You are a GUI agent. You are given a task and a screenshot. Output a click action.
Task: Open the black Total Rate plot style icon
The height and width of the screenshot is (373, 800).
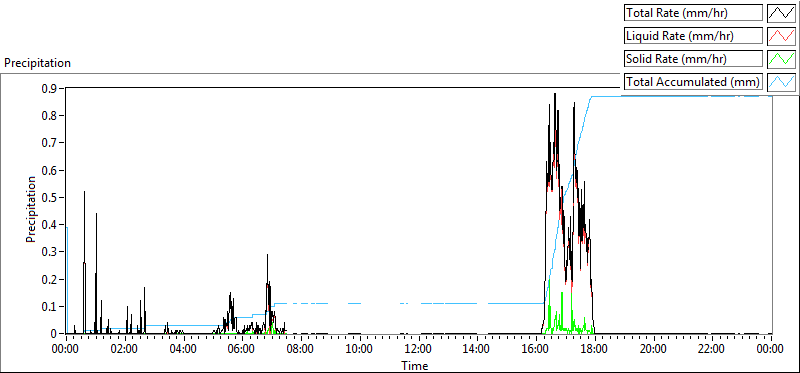[x=782, y=13]
